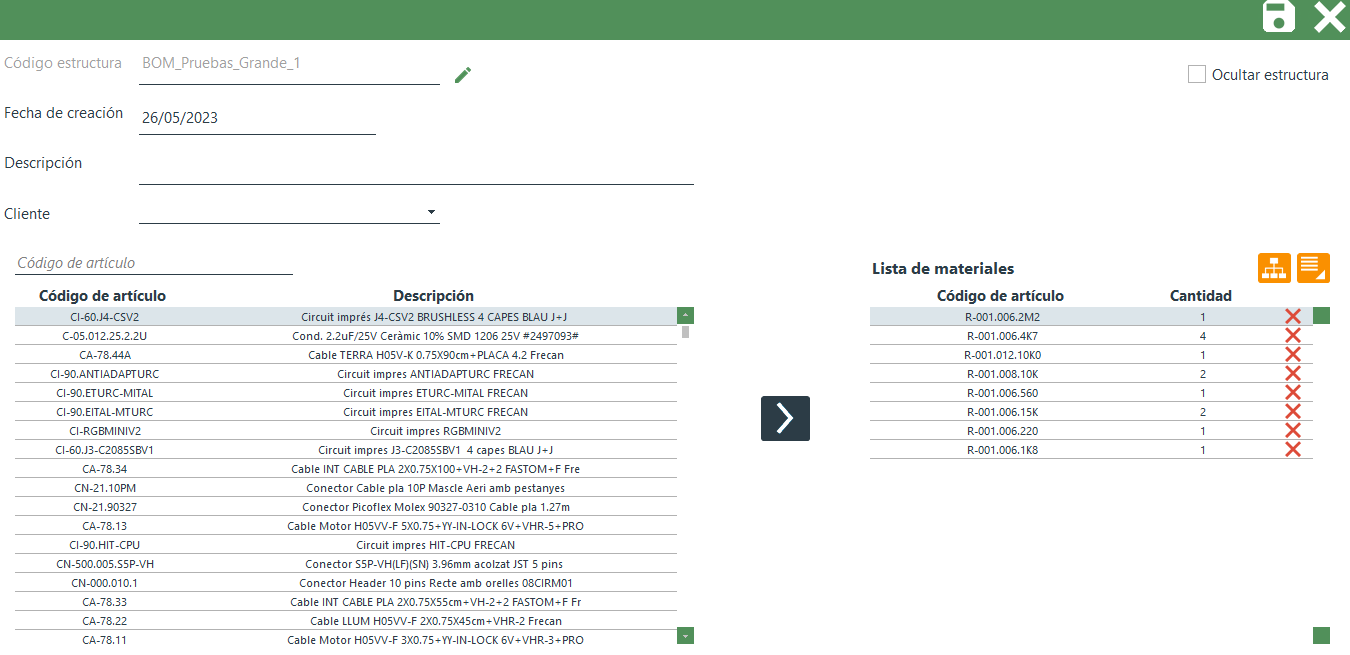The image size is (1350, 655).
Task: Click the Fecha de creación date field
Action: pyautogui.click(x=257, y=118)
